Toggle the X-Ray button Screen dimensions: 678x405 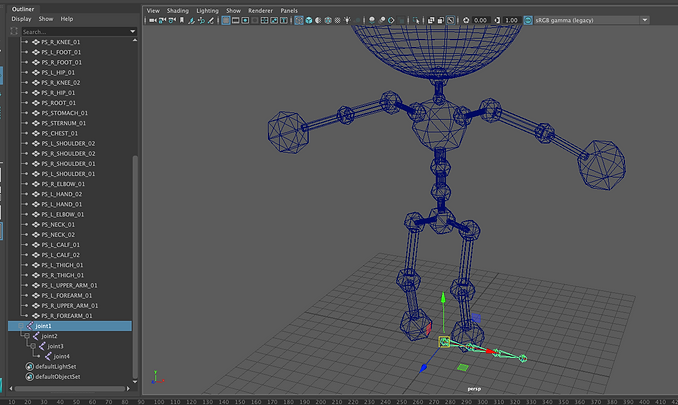tap(431, 20)
